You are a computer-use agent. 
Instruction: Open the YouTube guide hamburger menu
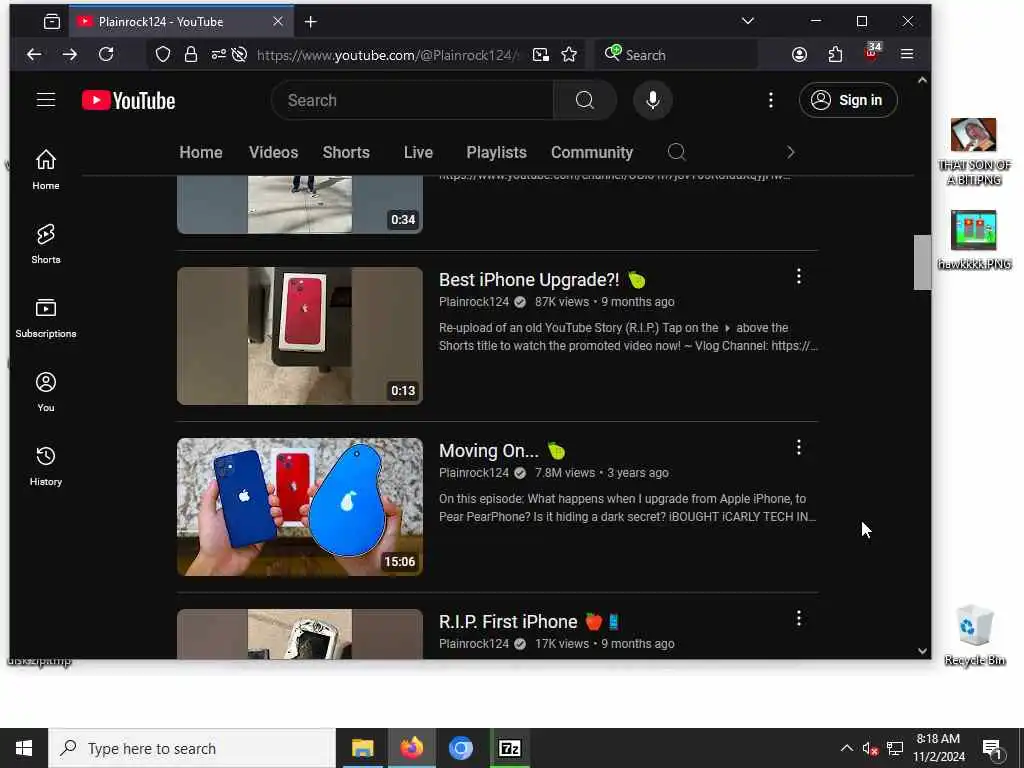46,100
